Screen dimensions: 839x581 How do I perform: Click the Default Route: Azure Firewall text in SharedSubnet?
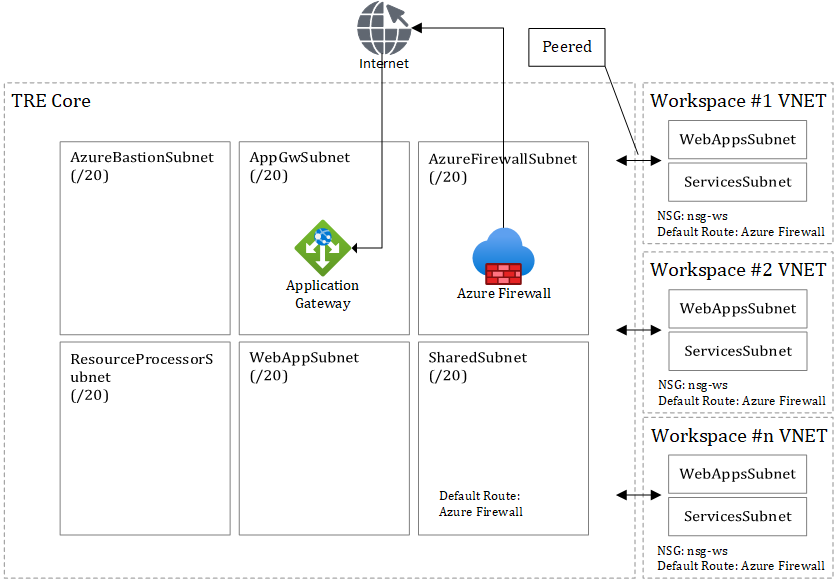tap(480, 503)
